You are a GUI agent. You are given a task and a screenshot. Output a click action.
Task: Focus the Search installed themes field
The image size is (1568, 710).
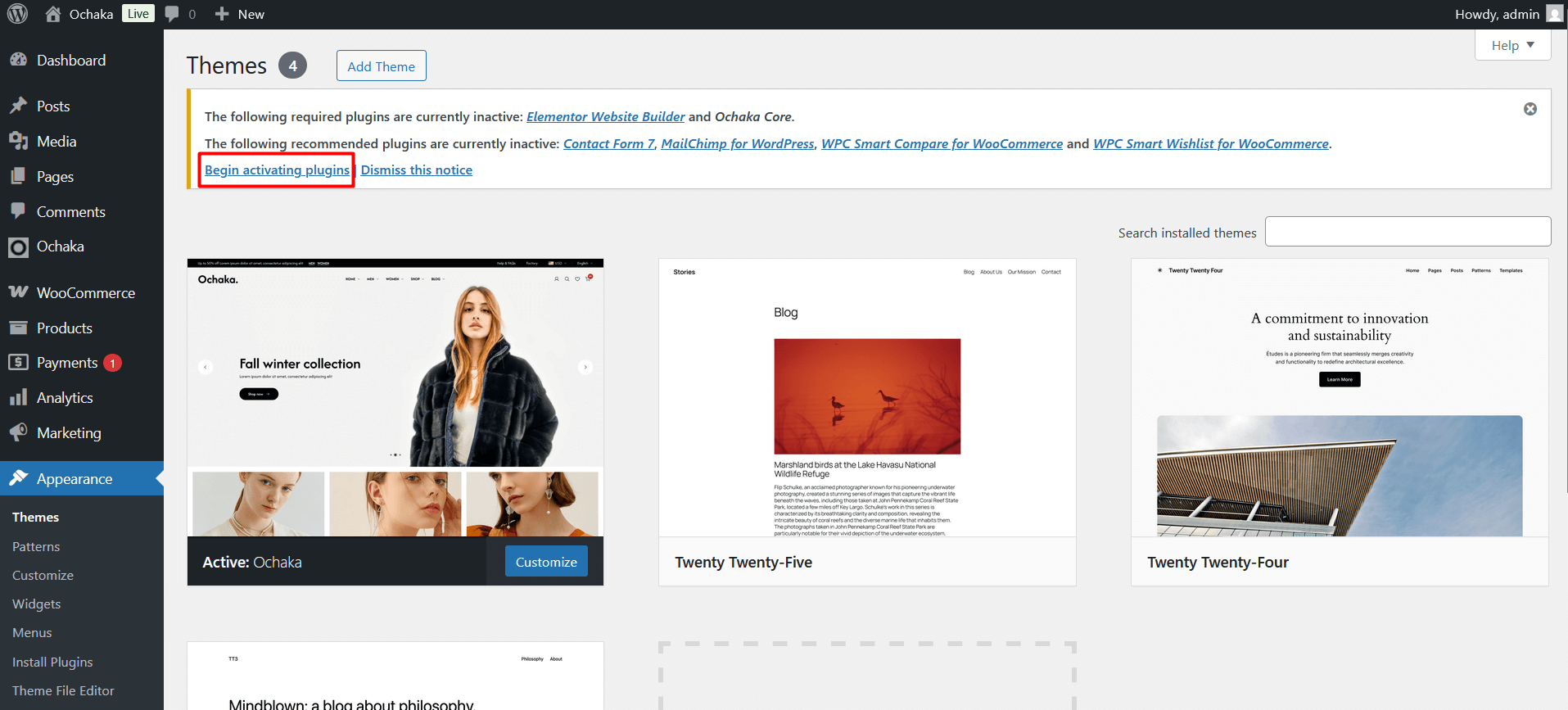click(x=1408, y=232)
